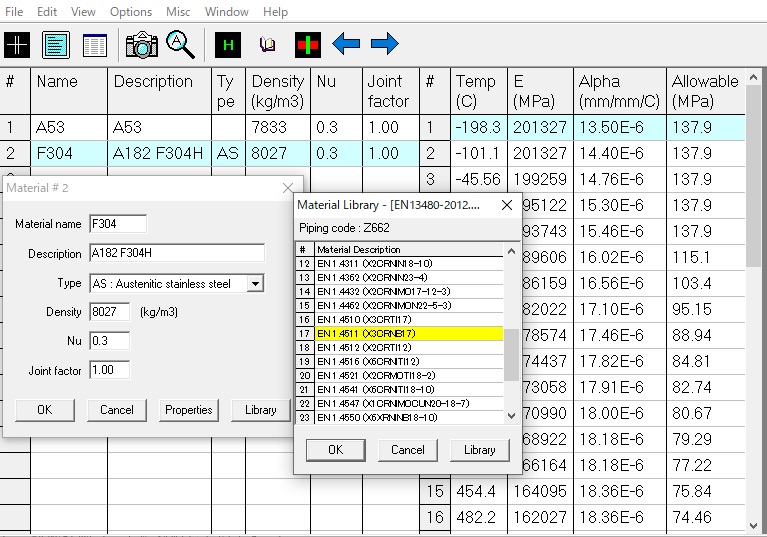Go to previous item with left blue arrow

click(346, 44)
